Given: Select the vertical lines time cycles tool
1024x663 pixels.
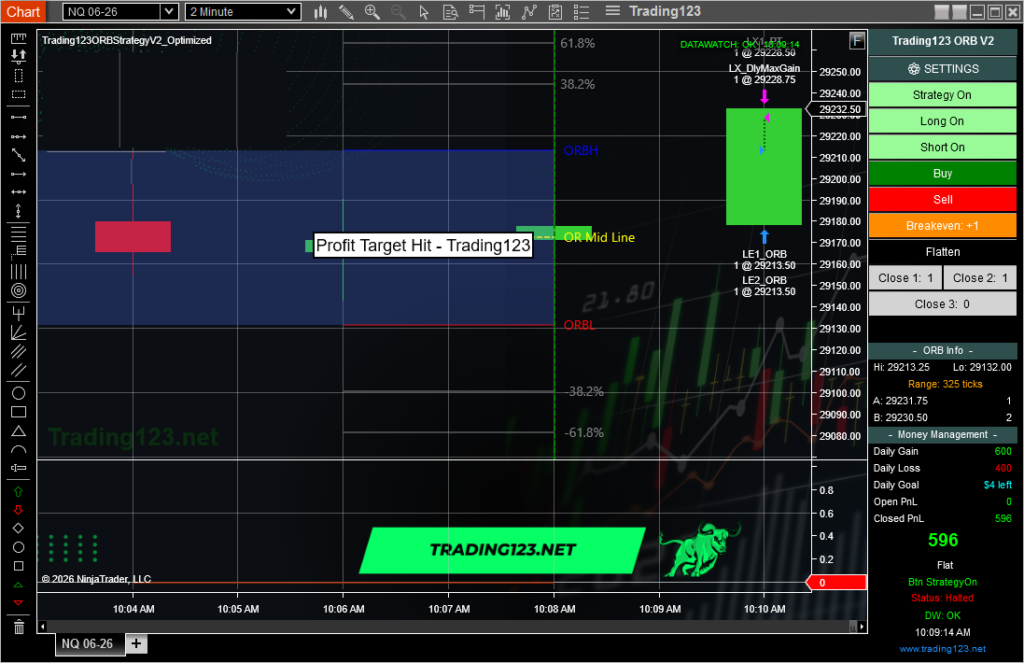Looking at the screenshot, I should click(18, 271).
